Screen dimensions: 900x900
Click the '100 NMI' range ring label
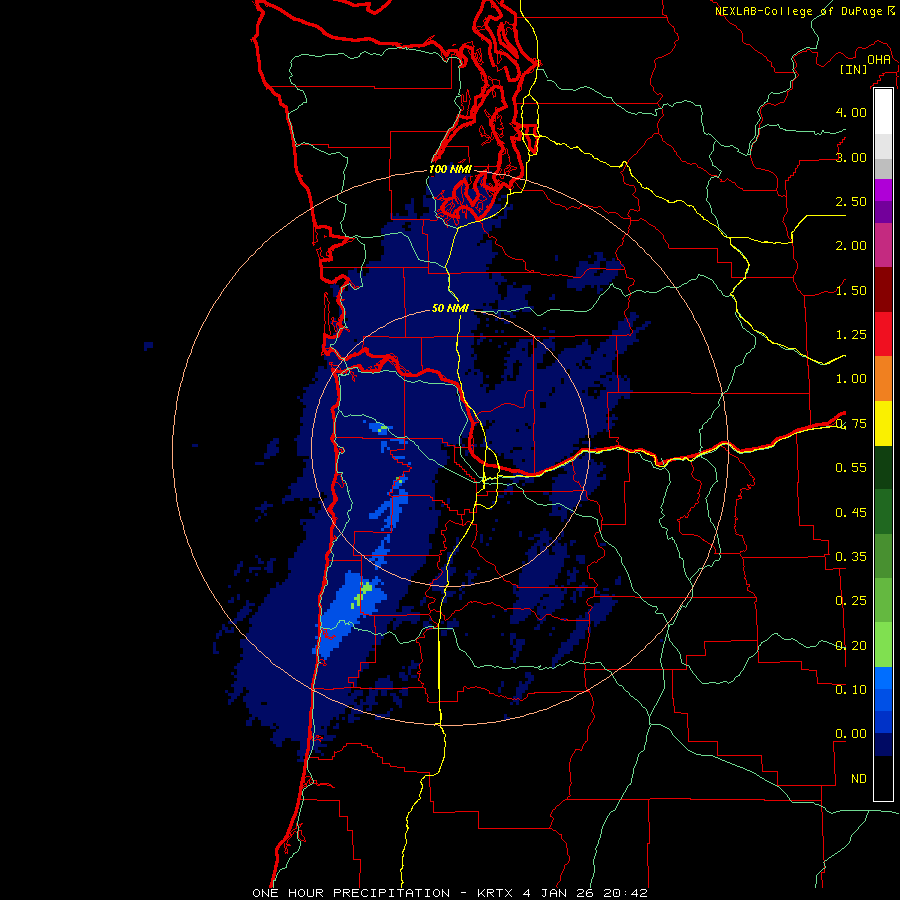click(x=451, y=169)
